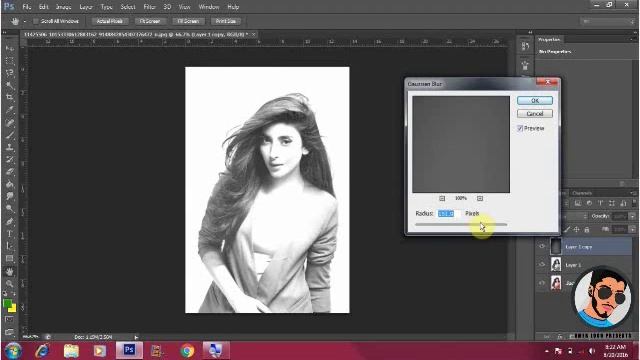Select Layer 1 thumbnail
Screen dimensions: 640x360
pos(556,264)
